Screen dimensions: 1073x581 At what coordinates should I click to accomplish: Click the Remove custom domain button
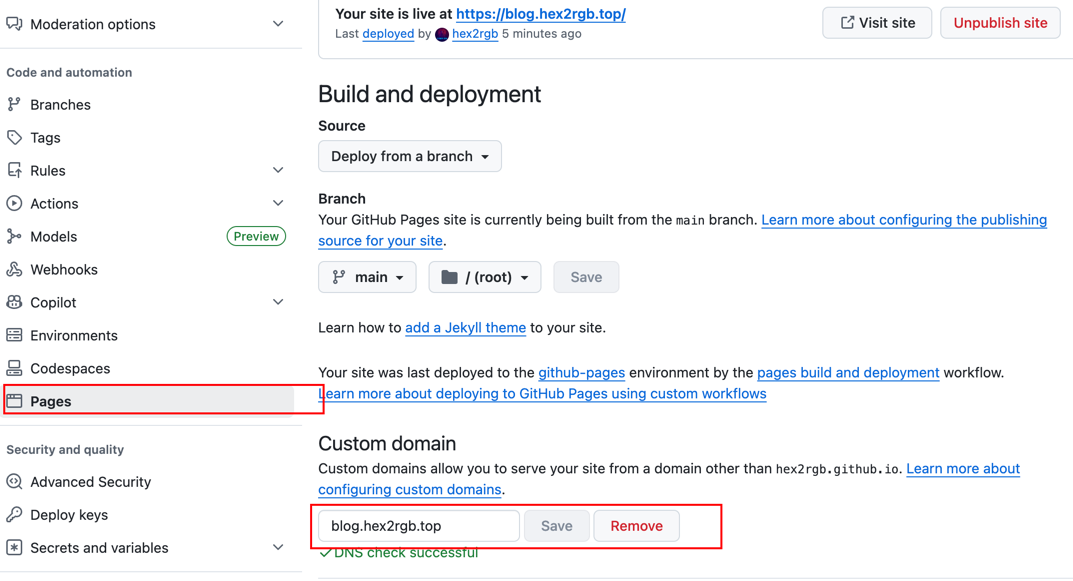pos(636,525)
